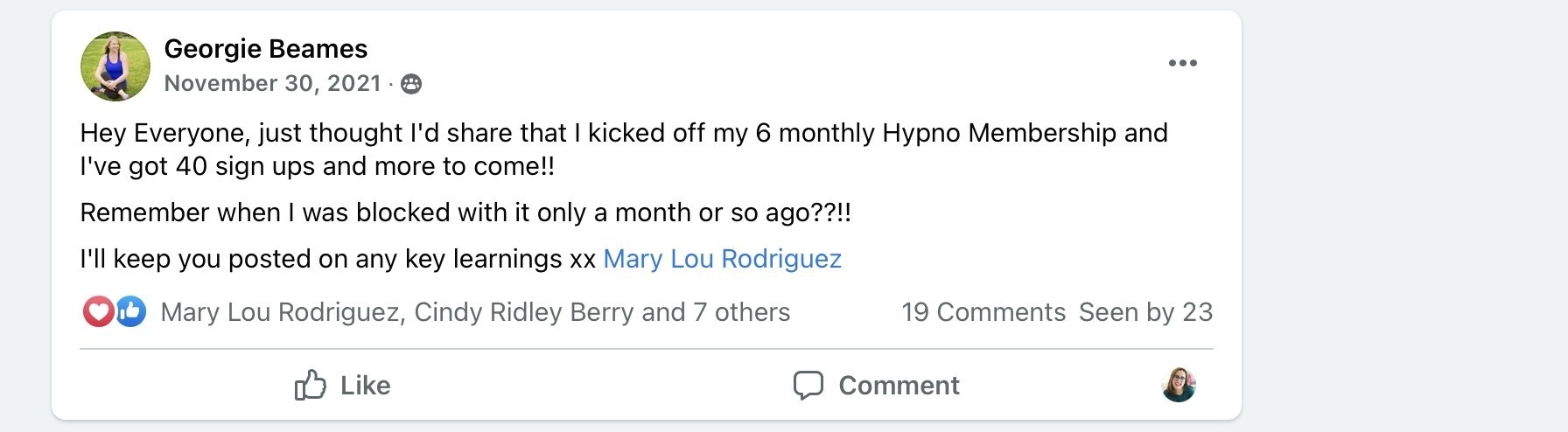The height and width of the screenshot is (432, 1568).
Task: Open the three-dot post options menu
Action: [x=1182, y=63]
